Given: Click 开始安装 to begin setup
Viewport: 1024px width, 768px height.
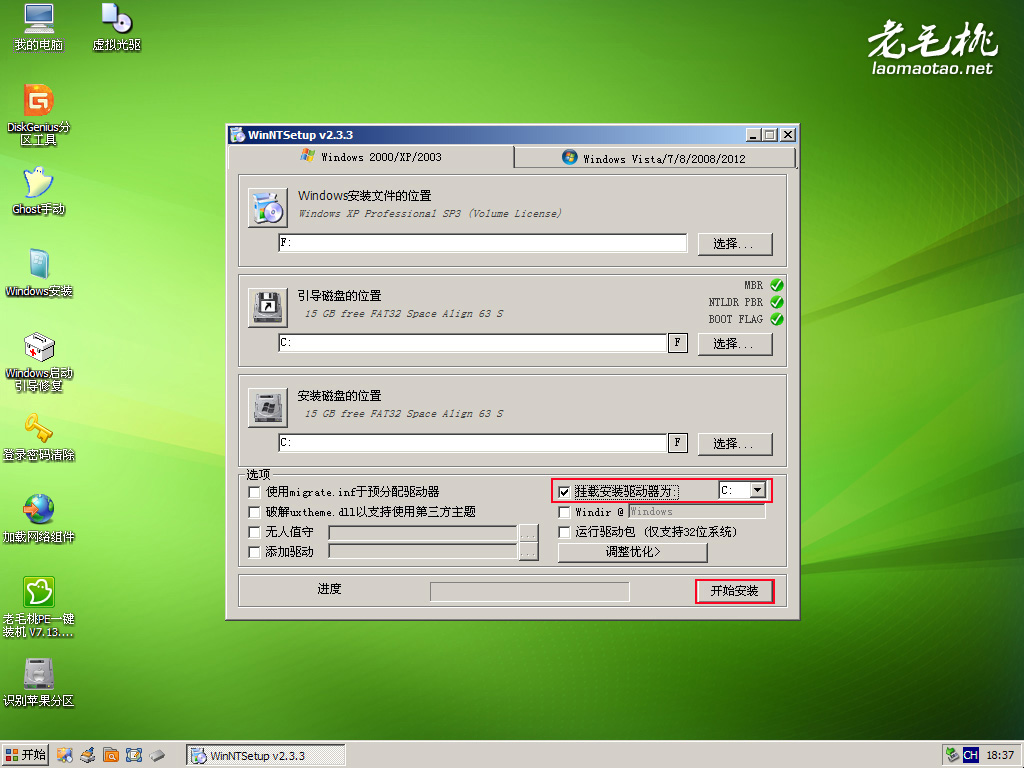Looking at the screenshot, I should pos(735,591).
